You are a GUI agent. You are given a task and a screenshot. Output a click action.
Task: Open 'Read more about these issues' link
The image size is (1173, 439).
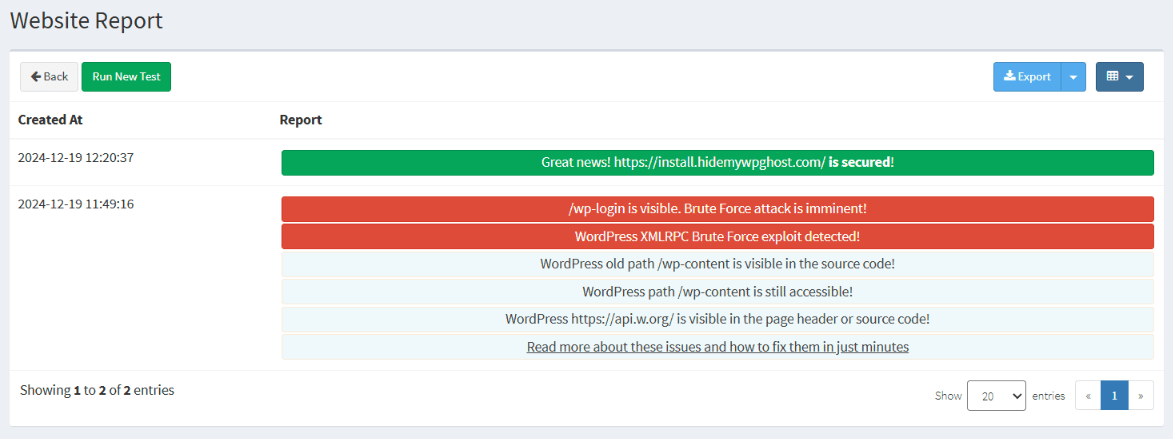pyautogui.click(x=717, y=347)
